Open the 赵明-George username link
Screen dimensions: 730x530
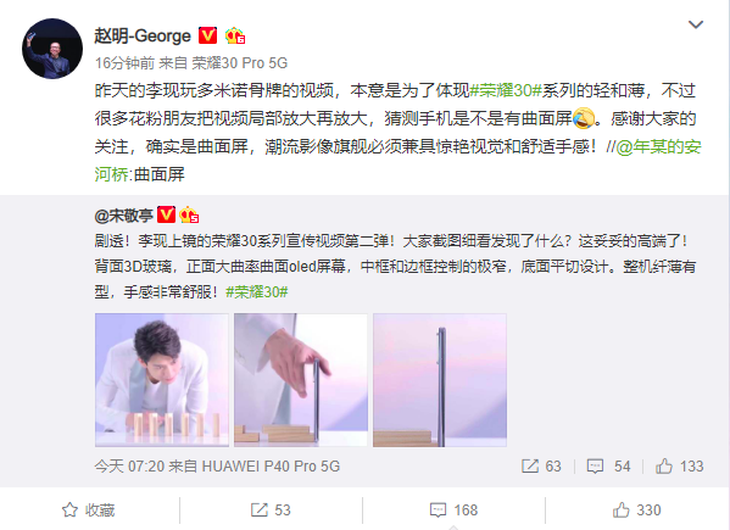pyautogui.click(x=142, y=36)
